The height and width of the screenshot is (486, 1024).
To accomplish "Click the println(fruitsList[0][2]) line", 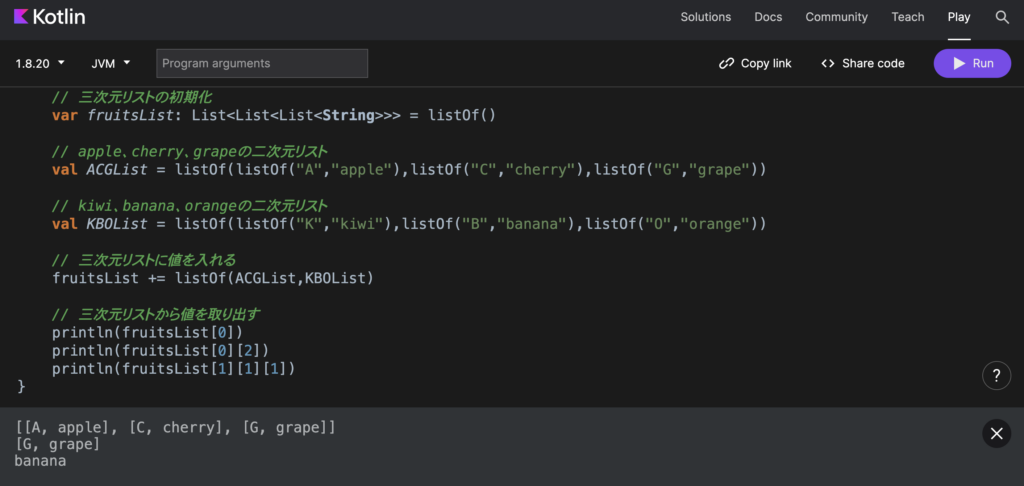I will (x=161, y=351).
